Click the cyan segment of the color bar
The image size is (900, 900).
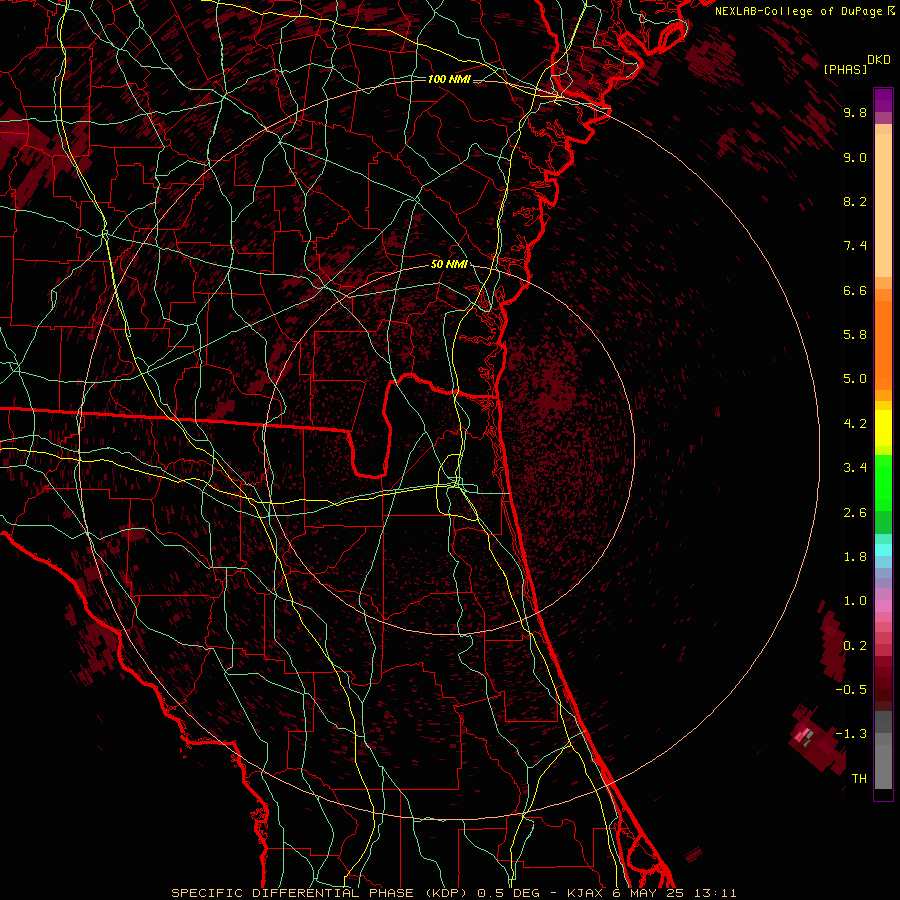pyautogui.click(x=883, y=550)
